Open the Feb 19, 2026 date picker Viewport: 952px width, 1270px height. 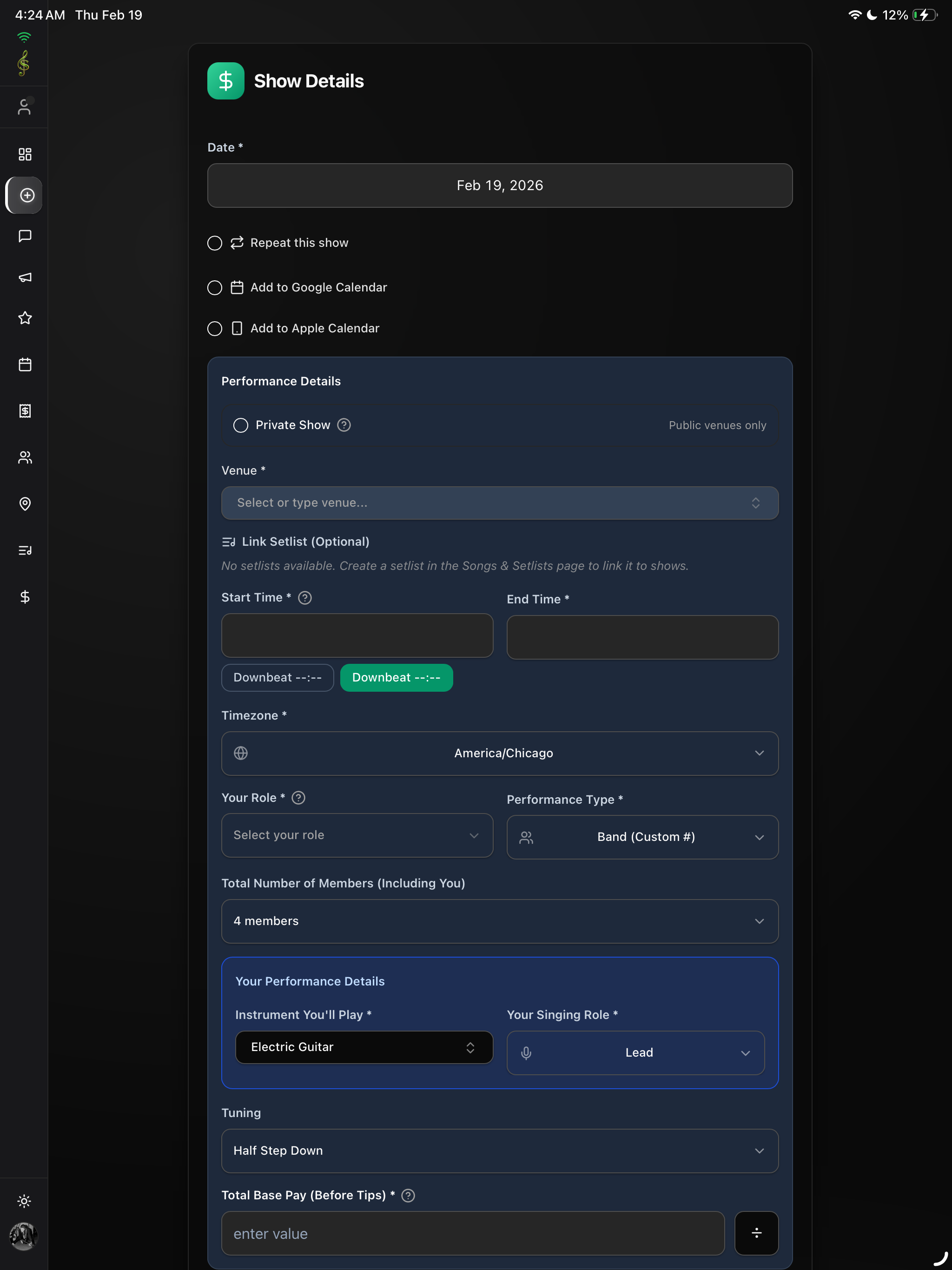(x=500, y=185)
